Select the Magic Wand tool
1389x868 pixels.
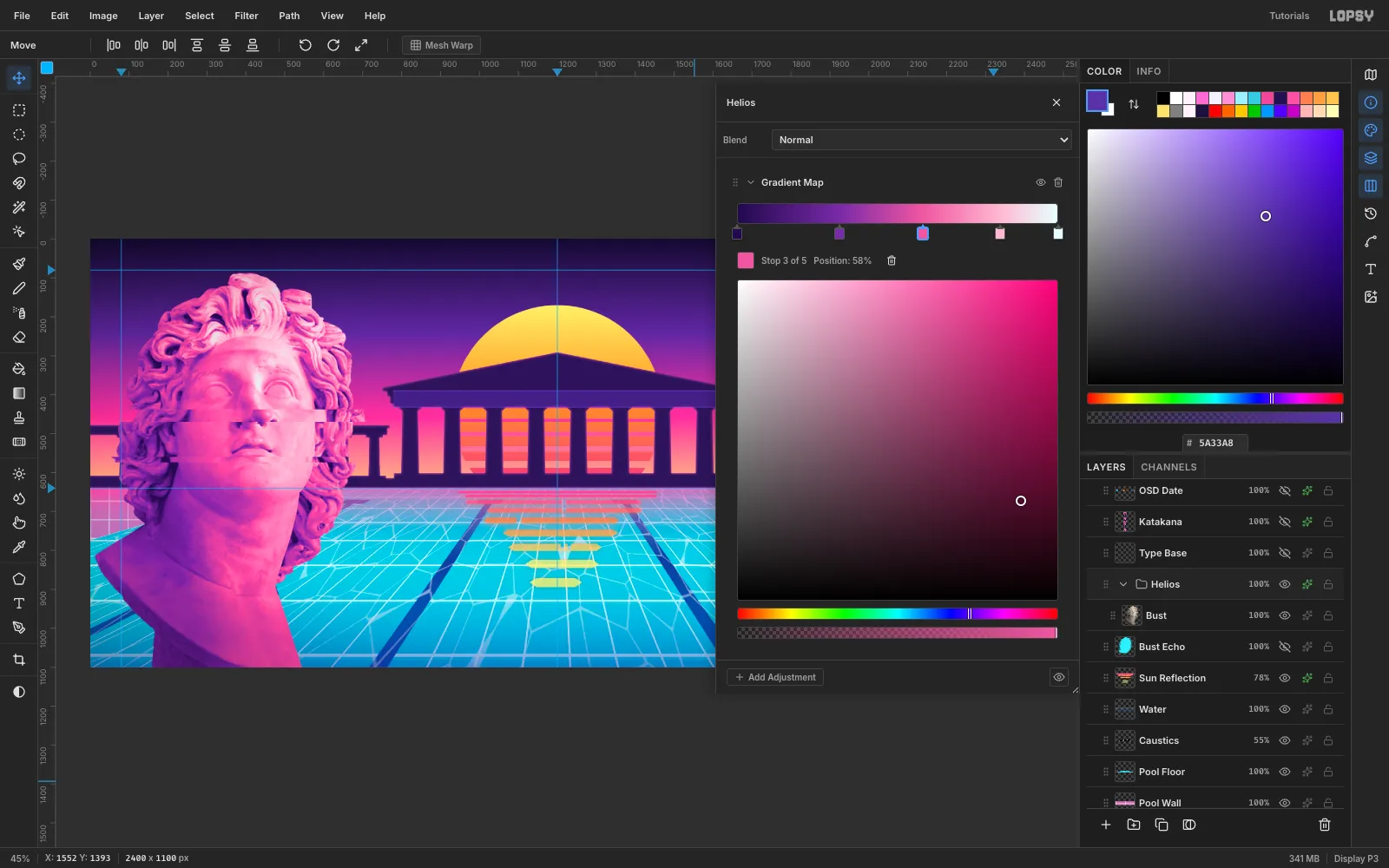18,207
